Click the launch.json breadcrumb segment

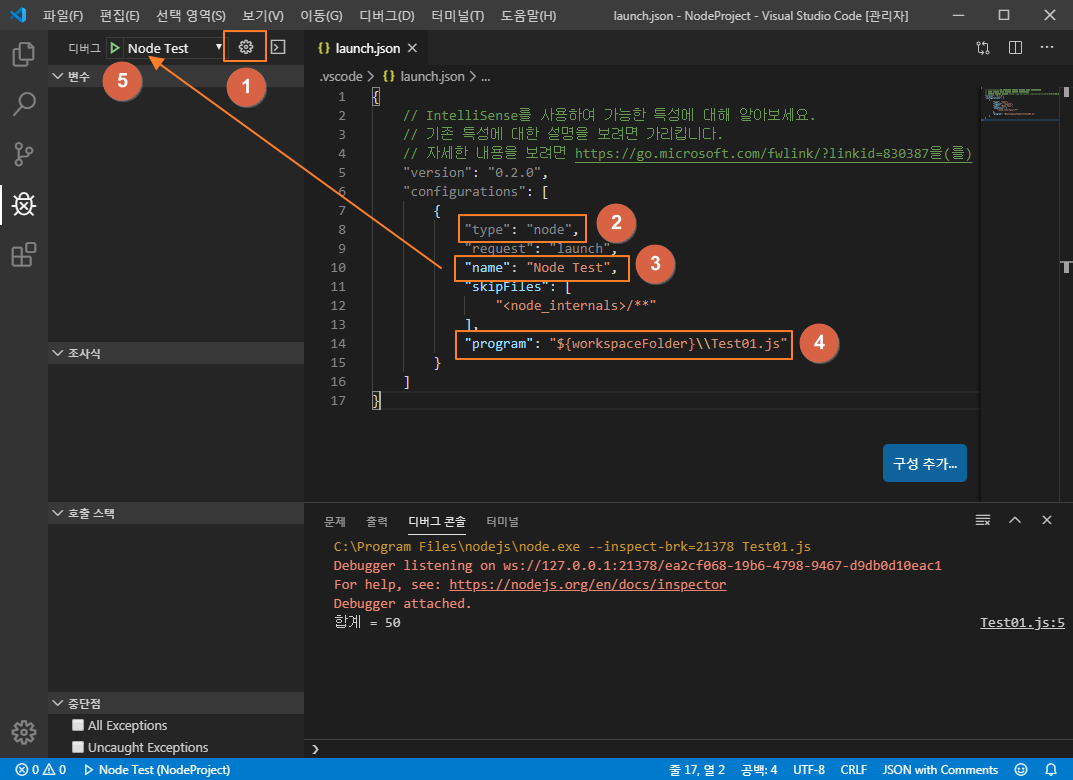pos(424,77)
